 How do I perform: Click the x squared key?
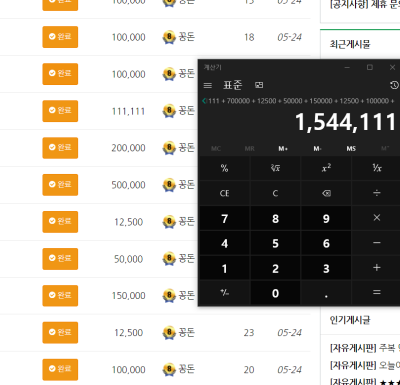pos(326,168)
